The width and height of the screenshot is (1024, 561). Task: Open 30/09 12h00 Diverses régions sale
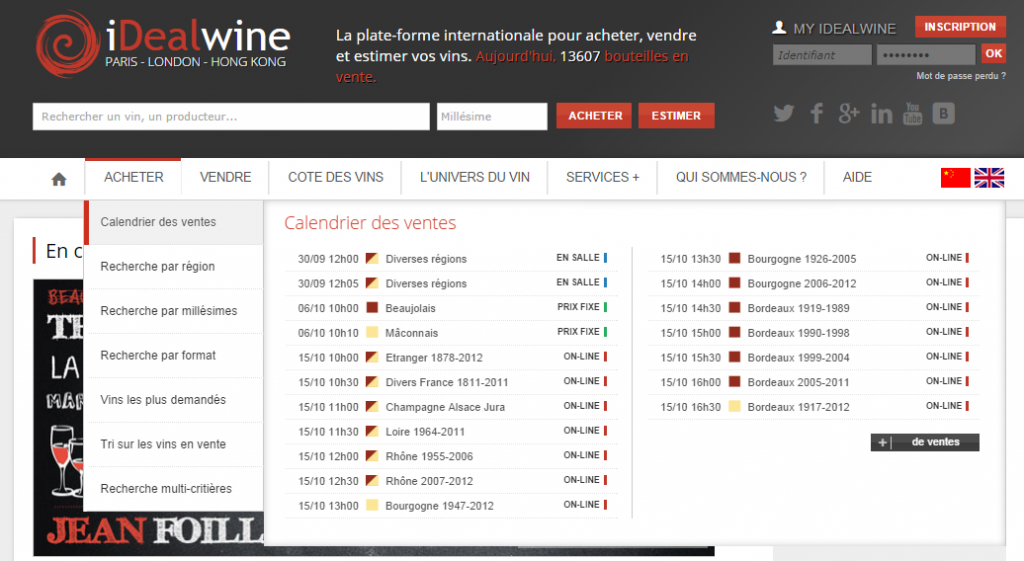pos(452,259)
